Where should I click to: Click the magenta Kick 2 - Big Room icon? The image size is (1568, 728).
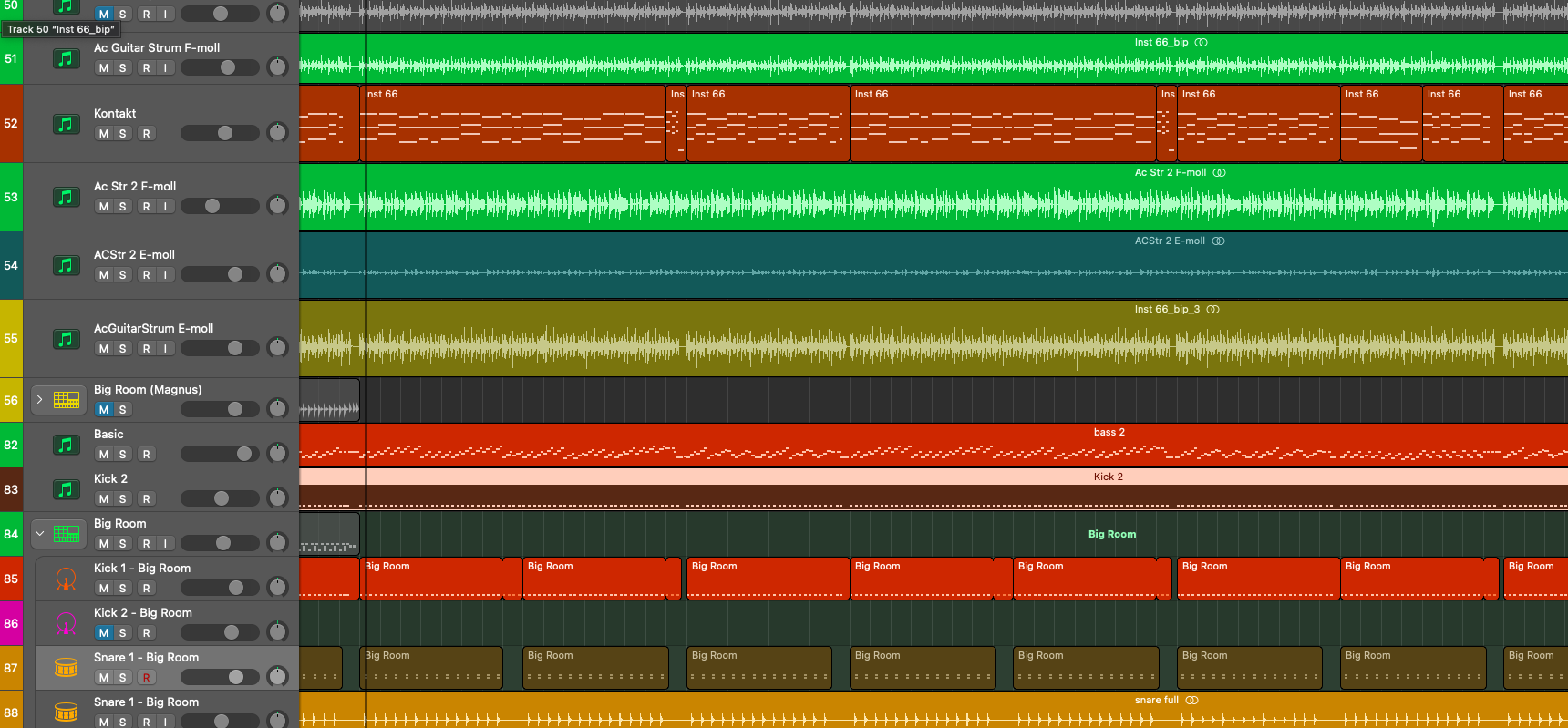coord(66,623)
